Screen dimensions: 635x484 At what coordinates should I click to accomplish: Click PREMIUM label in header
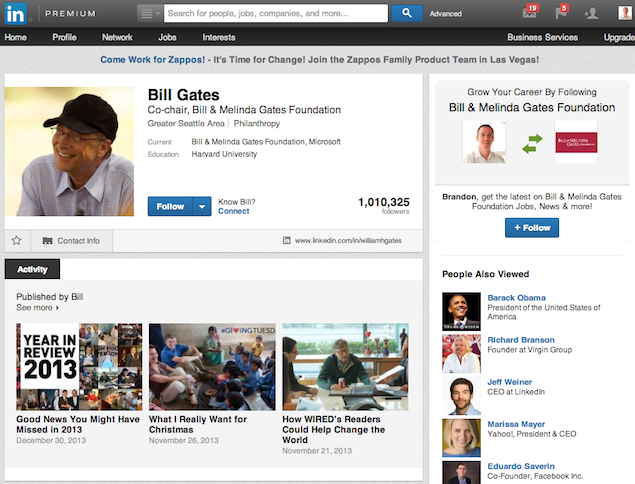click(x=70, y=13)
